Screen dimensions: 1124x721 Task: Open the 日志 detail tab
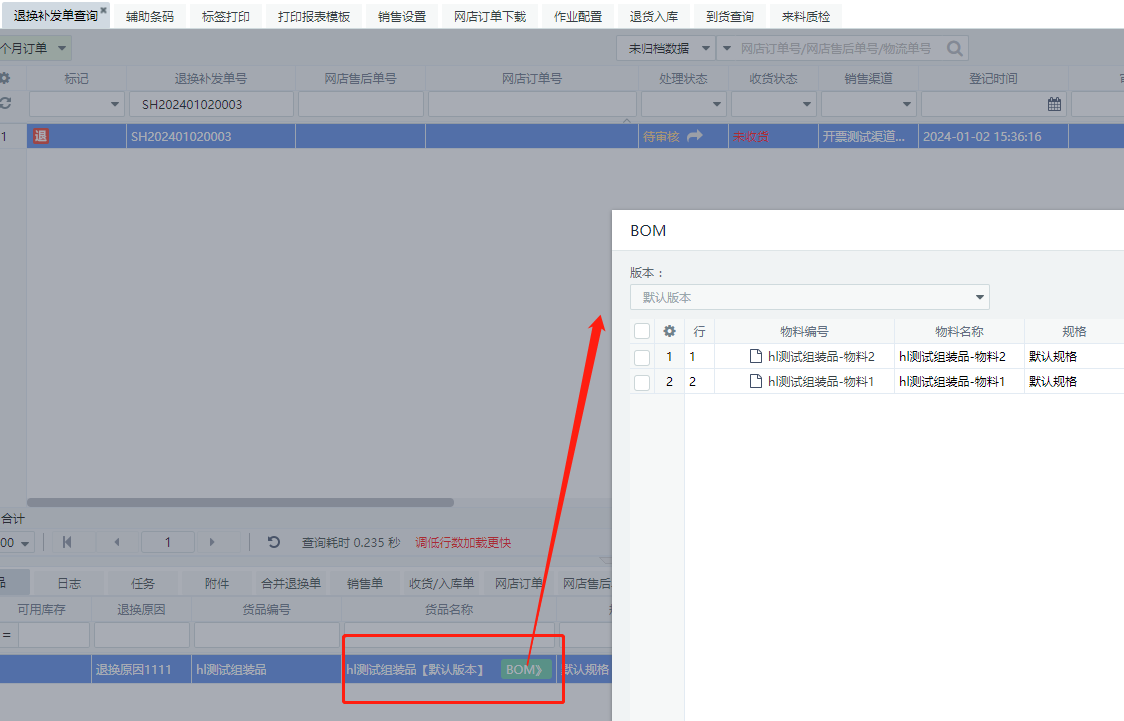pyautogui.click(x=69, y=583)
